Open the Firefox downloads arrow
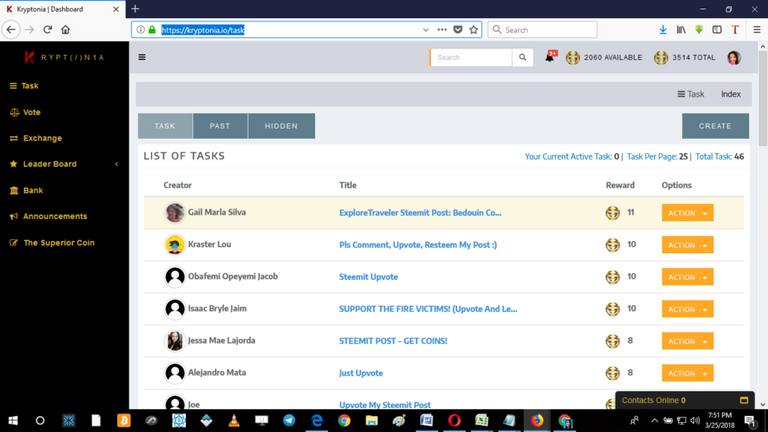 (663, 30)
